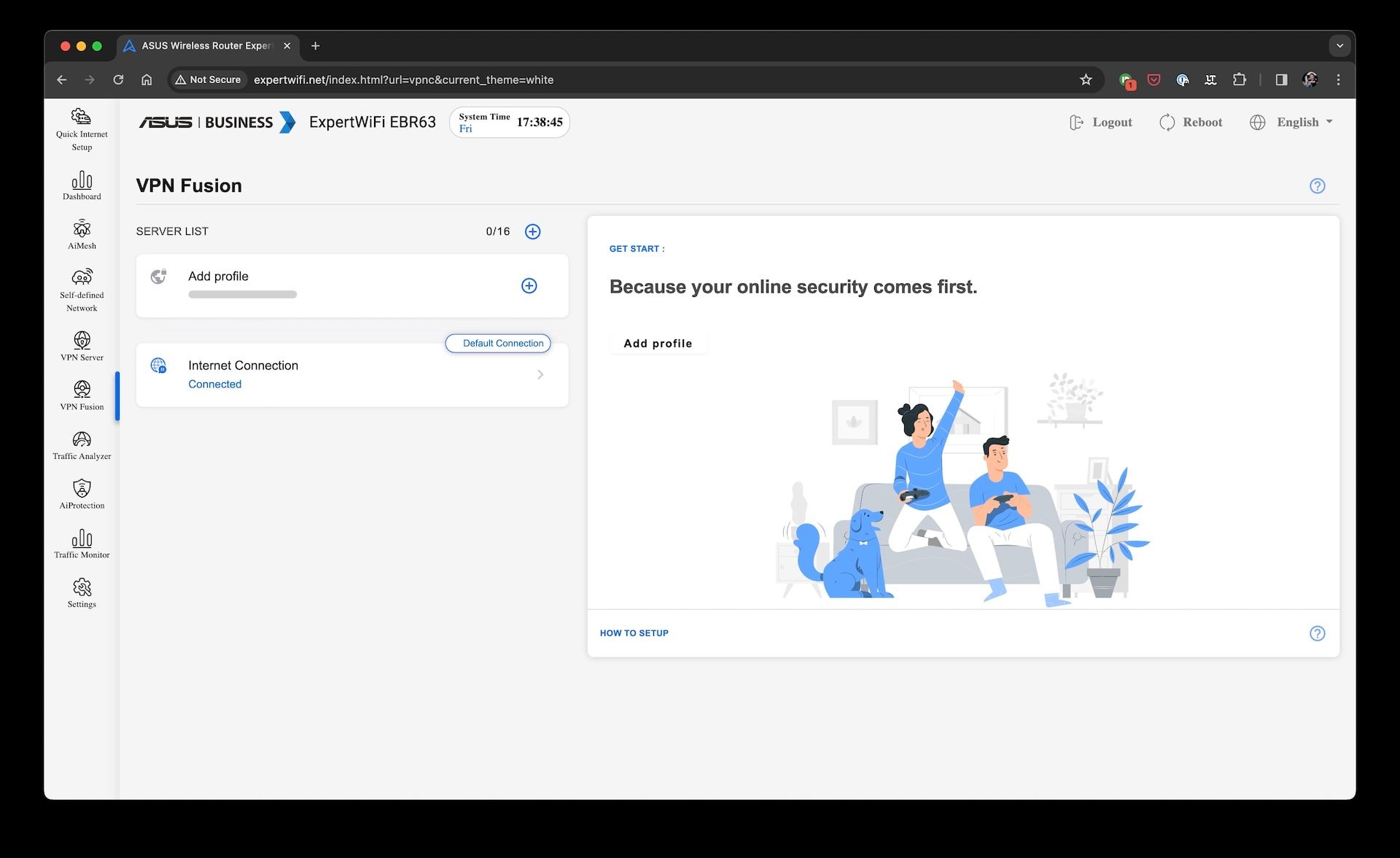Expand the Internet Connection entry
1400x858 pixels.
point(540,374)
